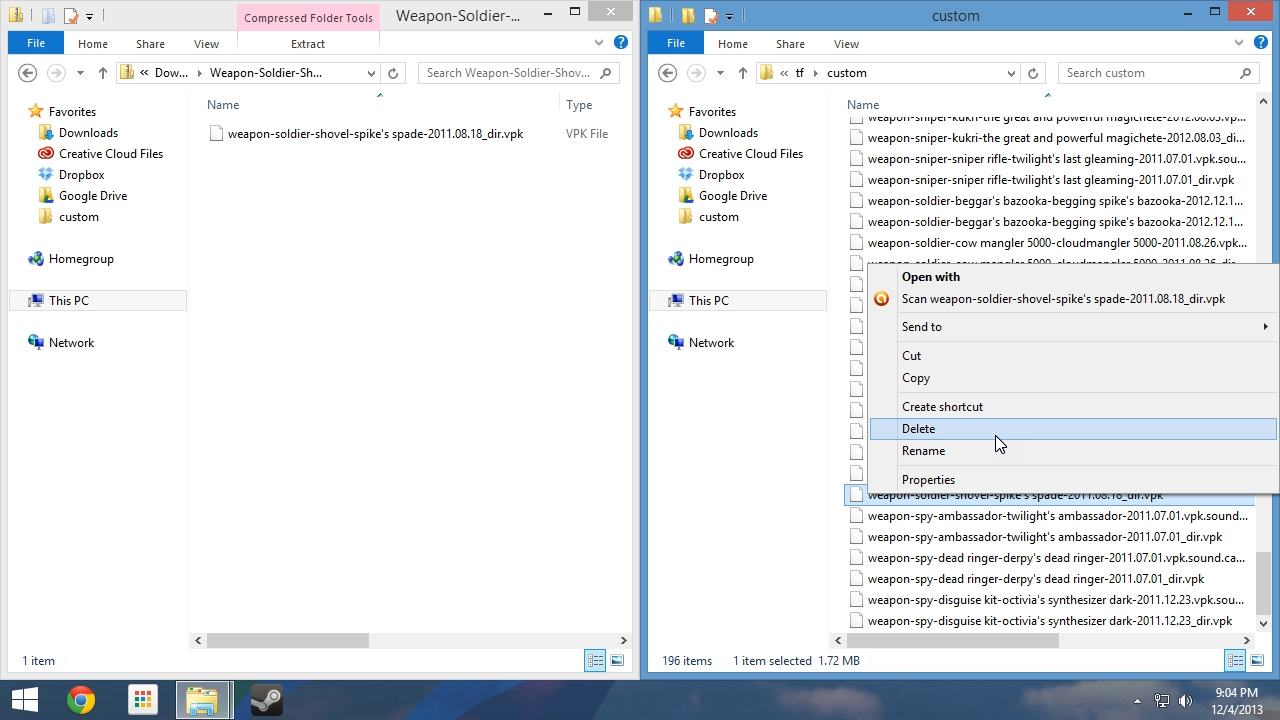The height and width of the screenshot is (720, 1280).
Task: Choose Create shortcut in context menu
Action: tap(1073, 407)
